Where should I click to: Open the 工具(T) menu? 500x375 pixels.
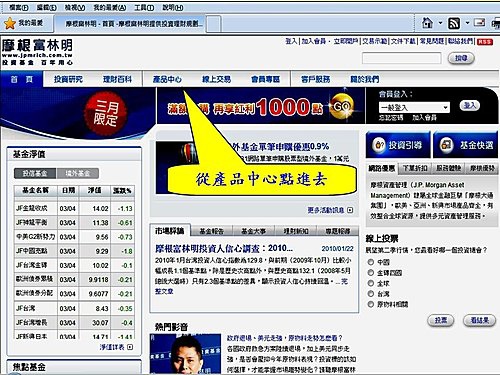tap(144, 7)
